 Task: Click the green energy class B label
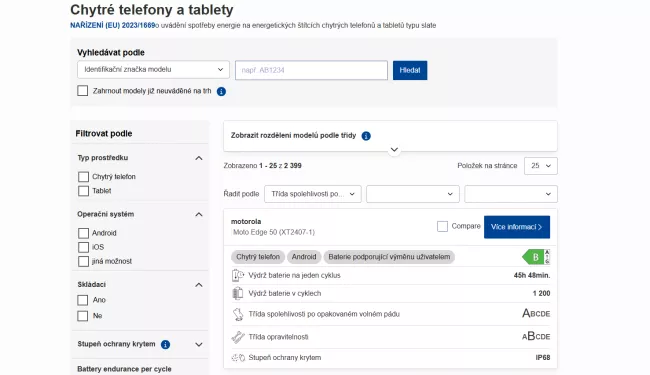[x=536, y=257]
